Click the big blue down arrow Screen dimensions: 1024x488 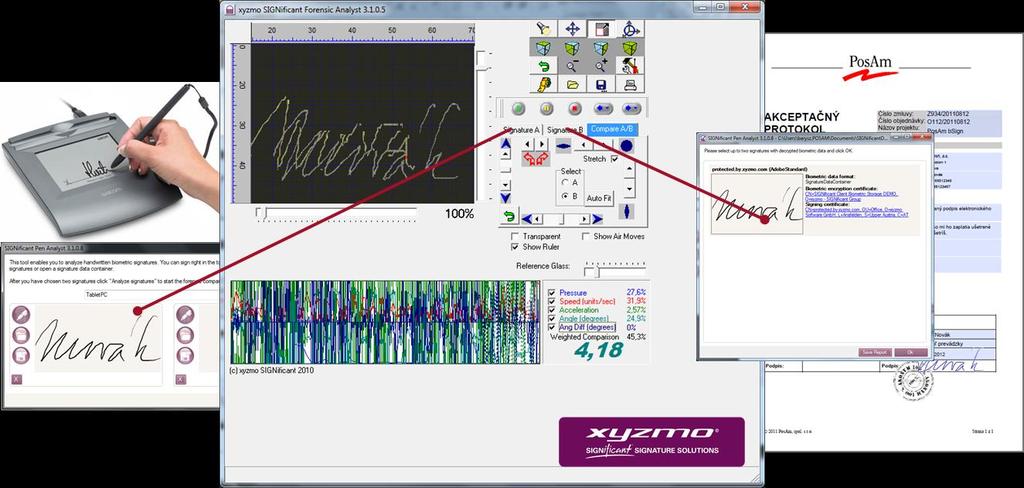click(x=506, y=198)
